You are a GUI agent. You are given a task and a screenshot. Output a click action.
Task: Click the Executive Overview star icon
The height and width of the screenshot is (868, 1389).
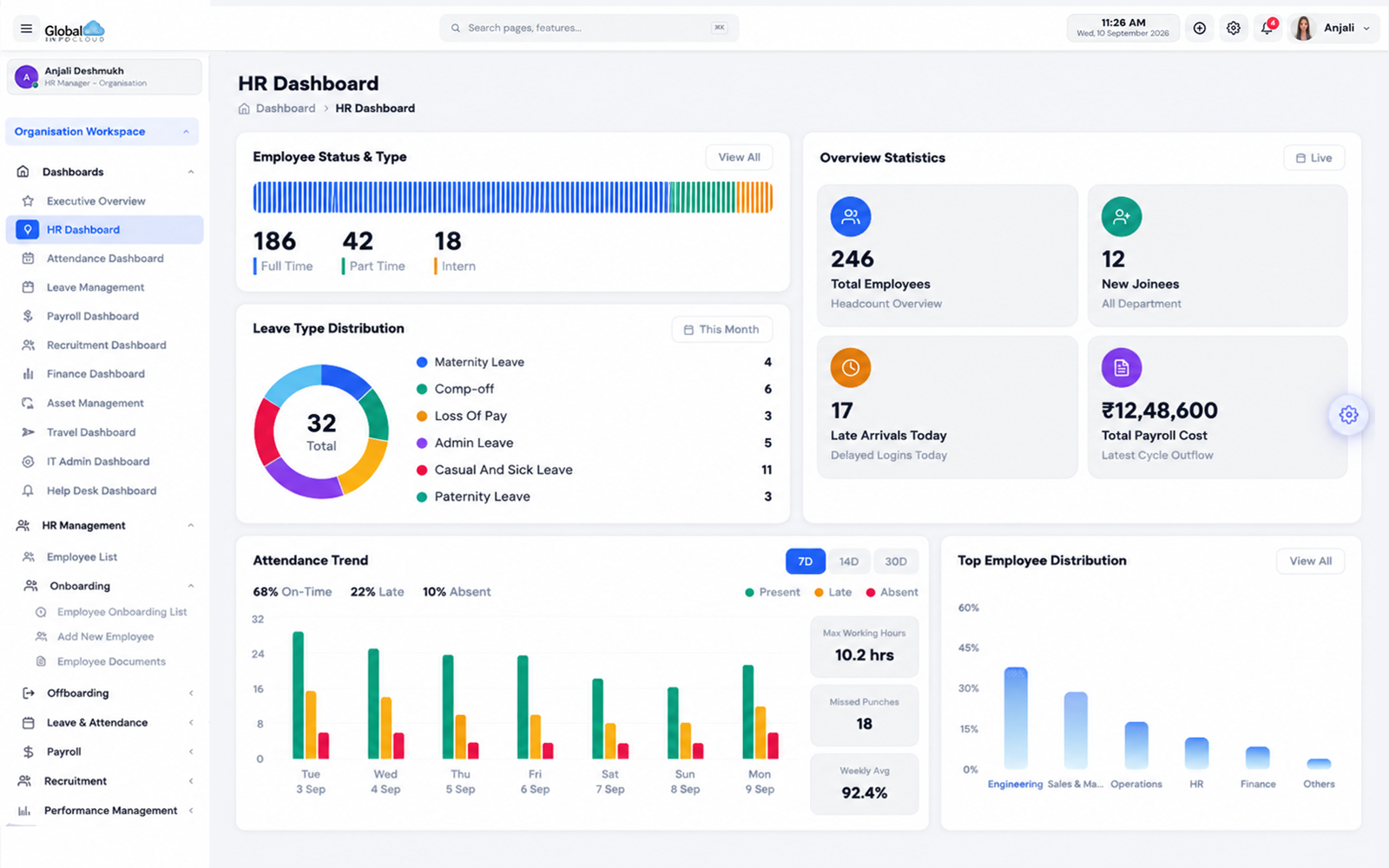28,201
